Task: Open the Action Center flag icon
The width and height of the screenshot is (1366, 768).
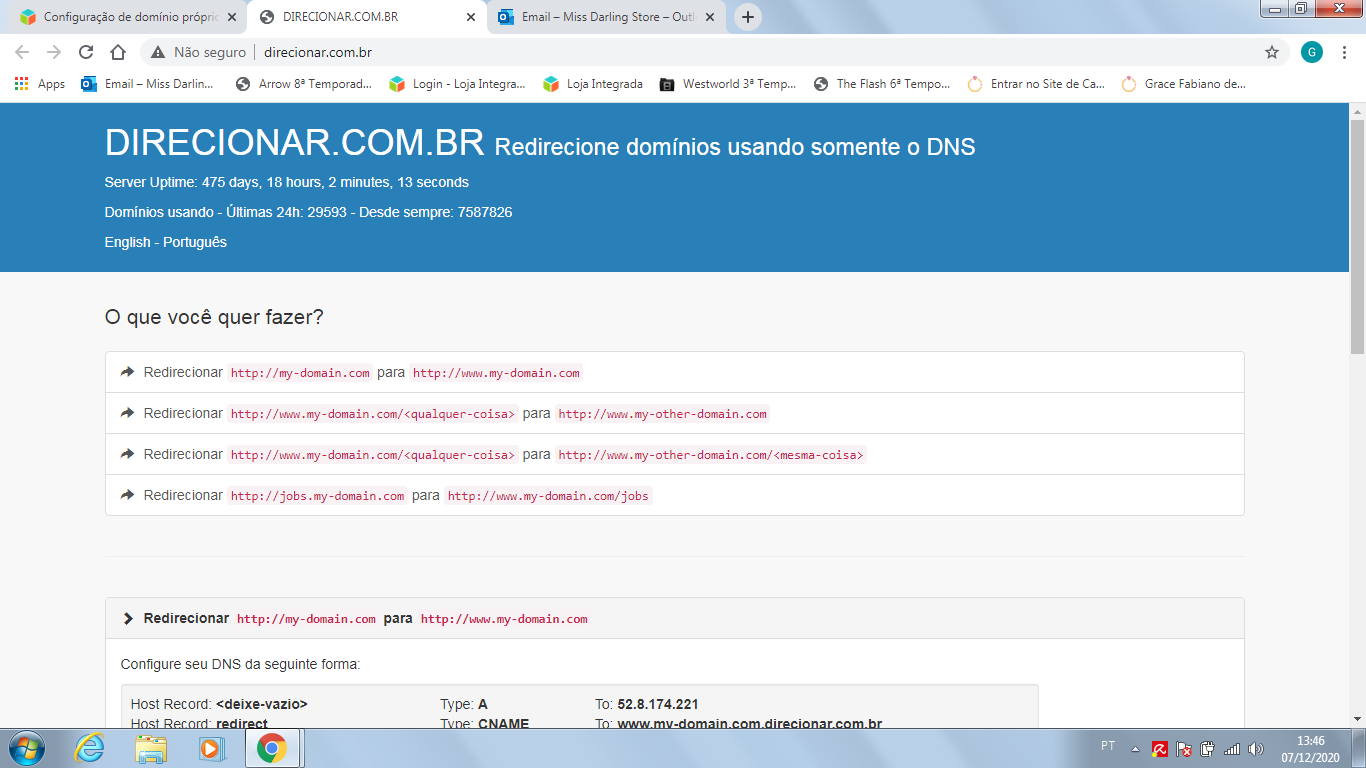Action: 1184,748
